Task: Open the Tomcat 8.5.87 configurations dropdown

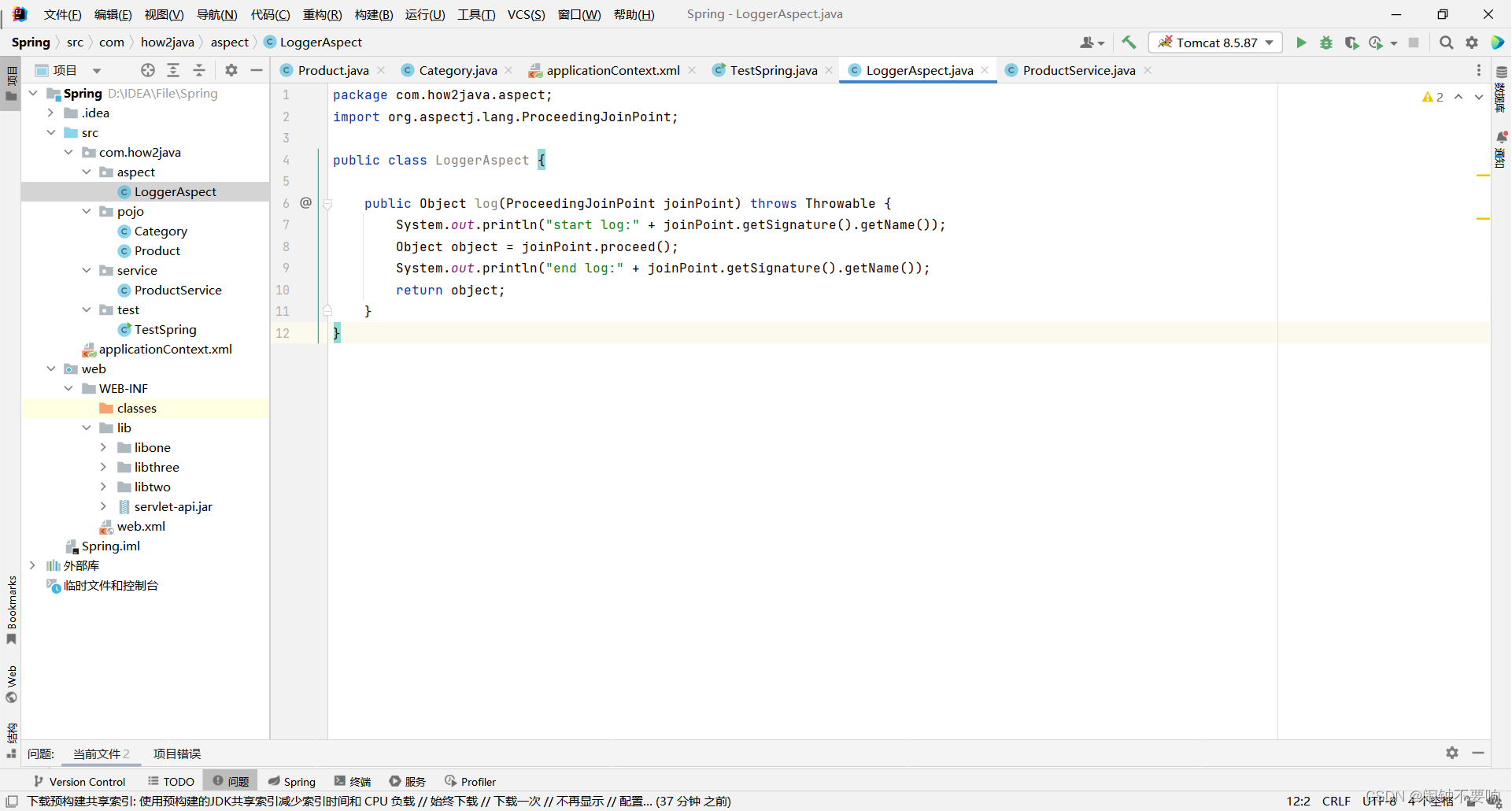Action: [1266, 43]
